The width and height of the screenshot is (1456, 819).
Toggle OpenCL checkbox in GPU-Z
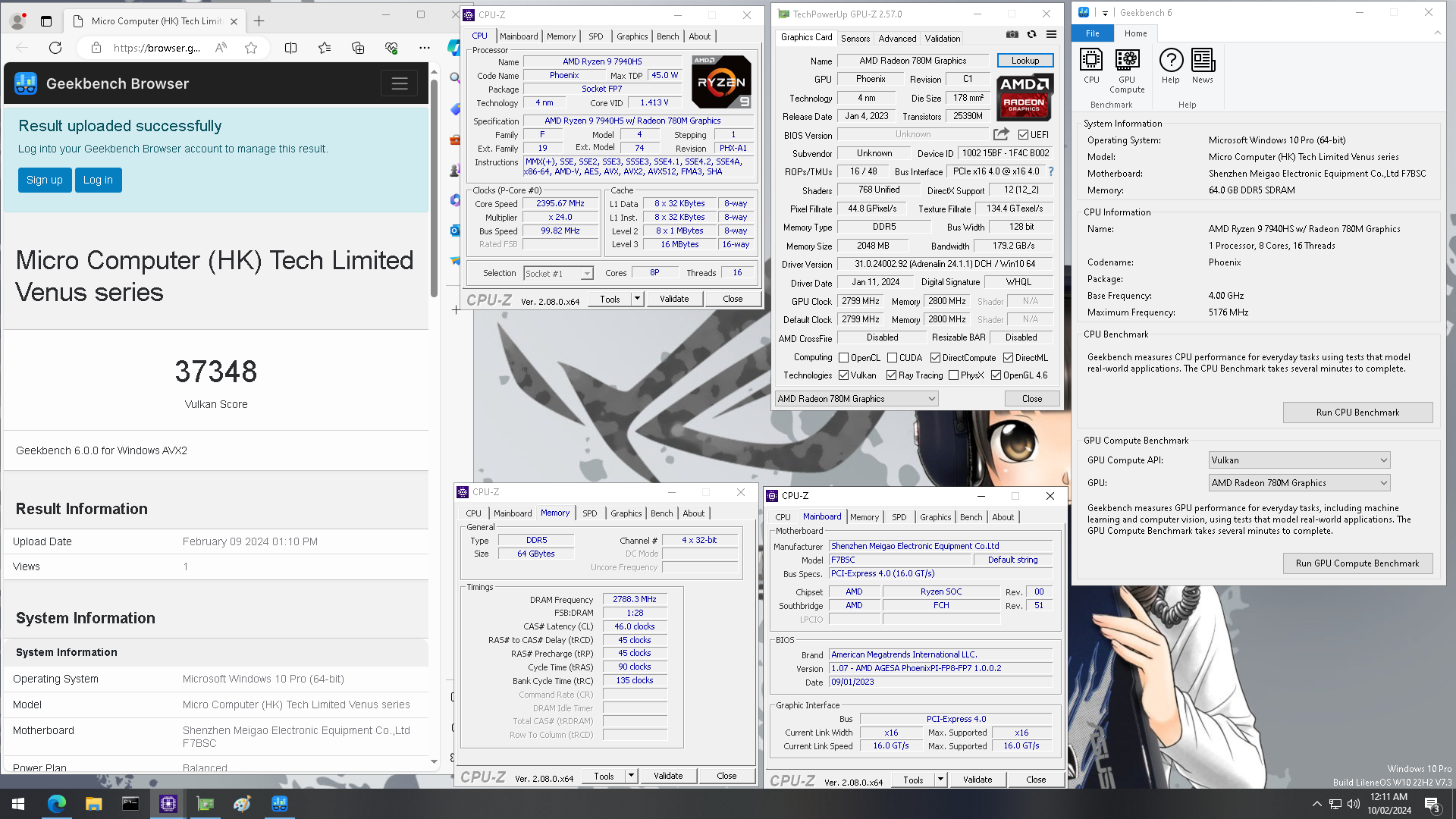tap(843, 358)
